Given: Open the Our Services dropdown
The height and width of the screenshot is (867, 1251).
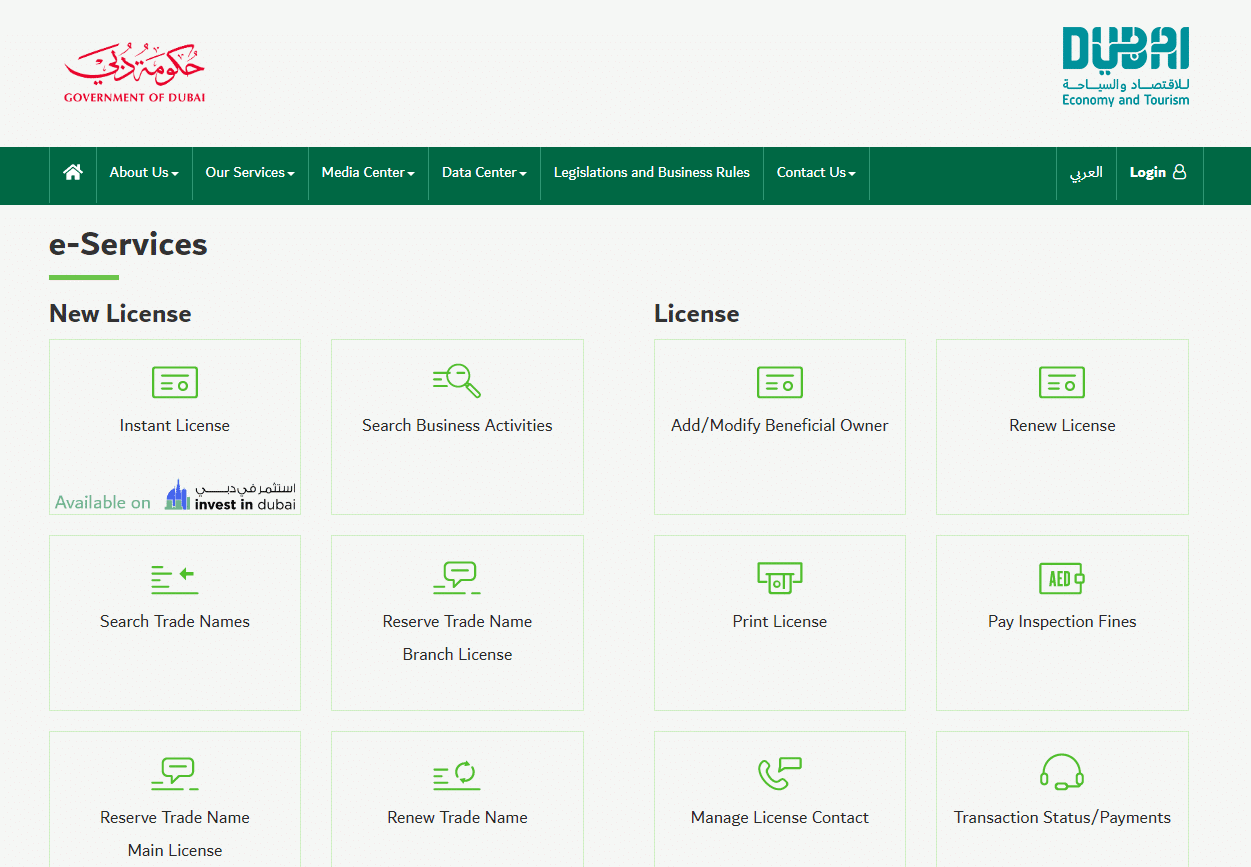Looking at the screenshot, I should tap(249, 172).
